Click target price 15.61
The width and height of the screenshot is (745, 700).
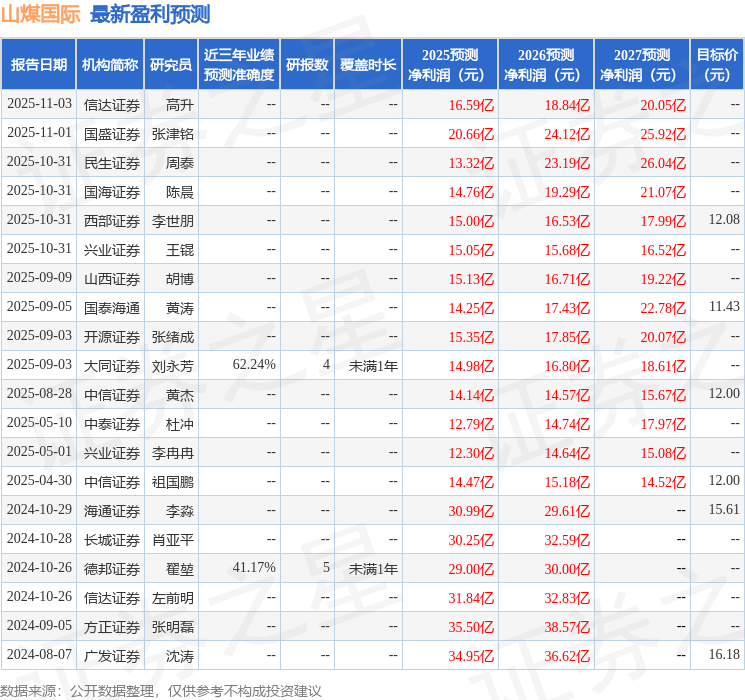[724, 509]
